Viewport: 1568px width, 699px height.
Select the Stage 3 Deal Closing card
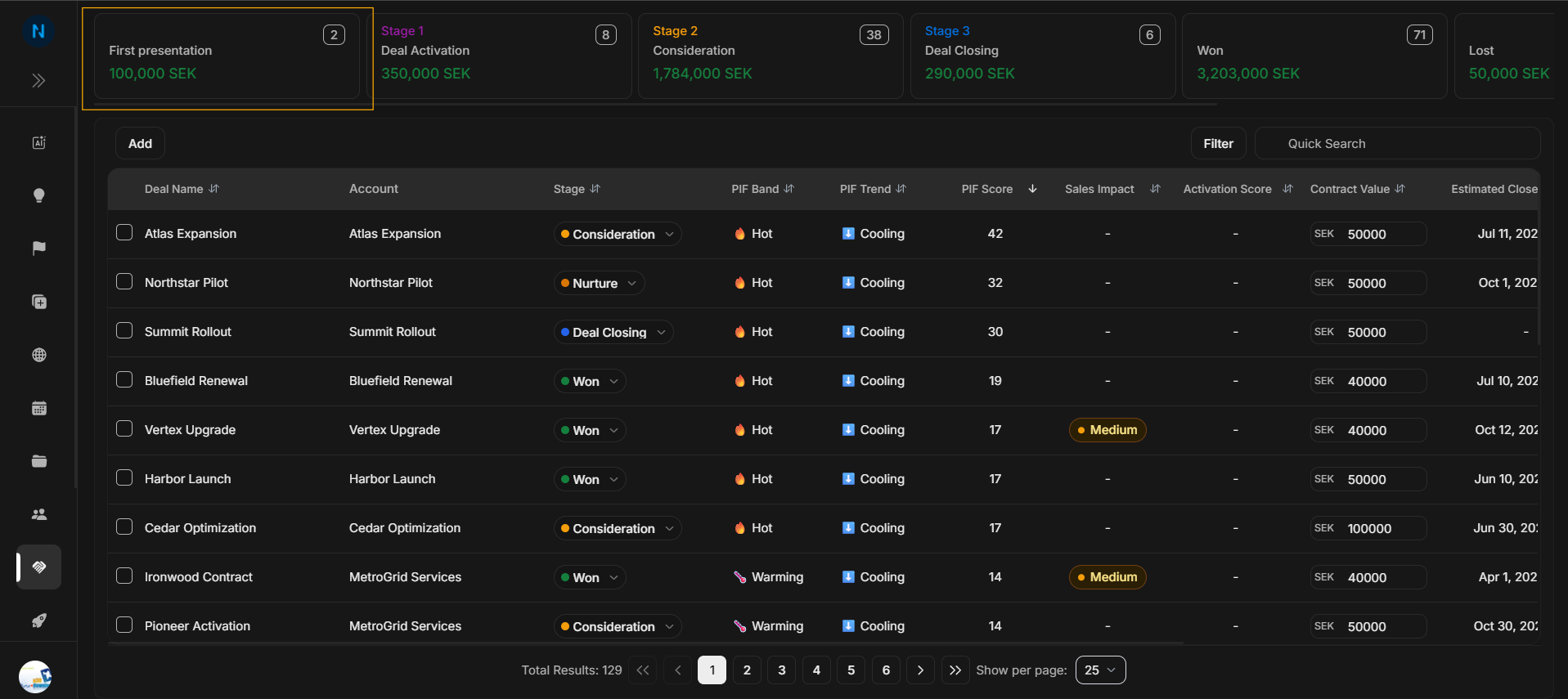(1043, 56)
